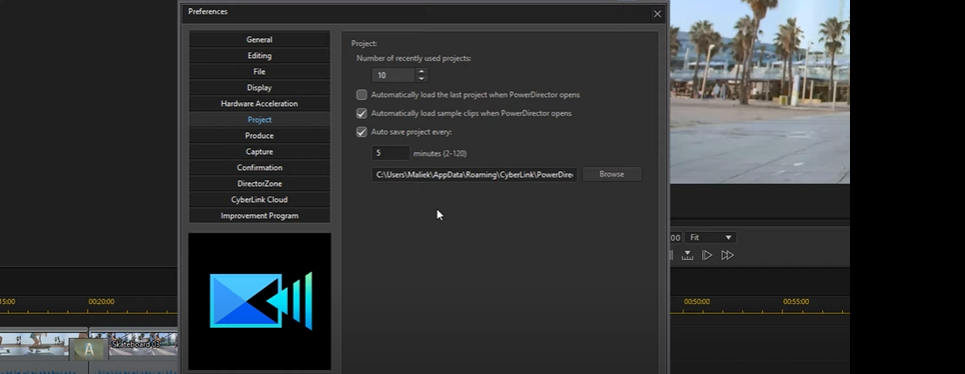Screen dimensions: 965x374
Task: Open the seek-by unit dropdown icon
Action: (x=687, y=255)
